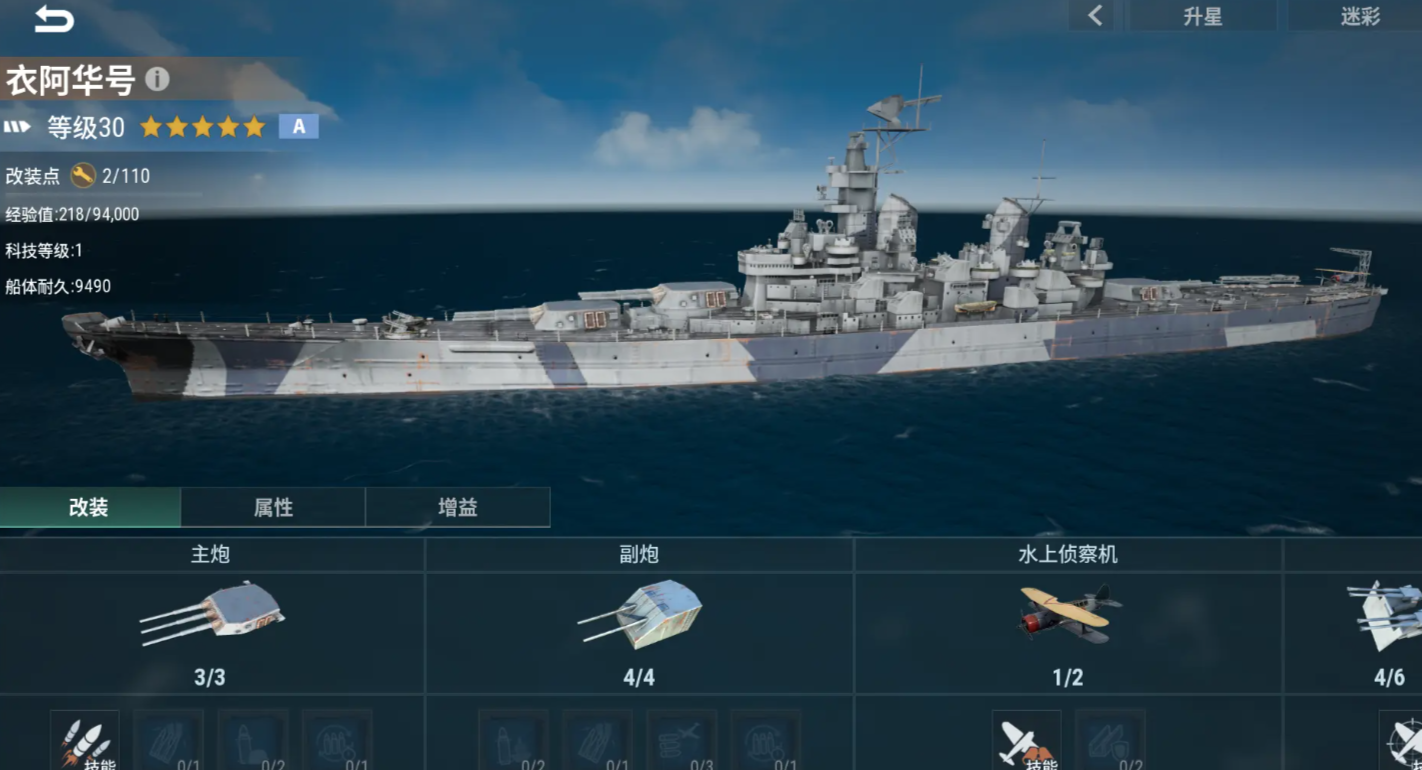The image size is (1422, 770).
Task: Open the 升星 button
Action: pos(1203,15)
